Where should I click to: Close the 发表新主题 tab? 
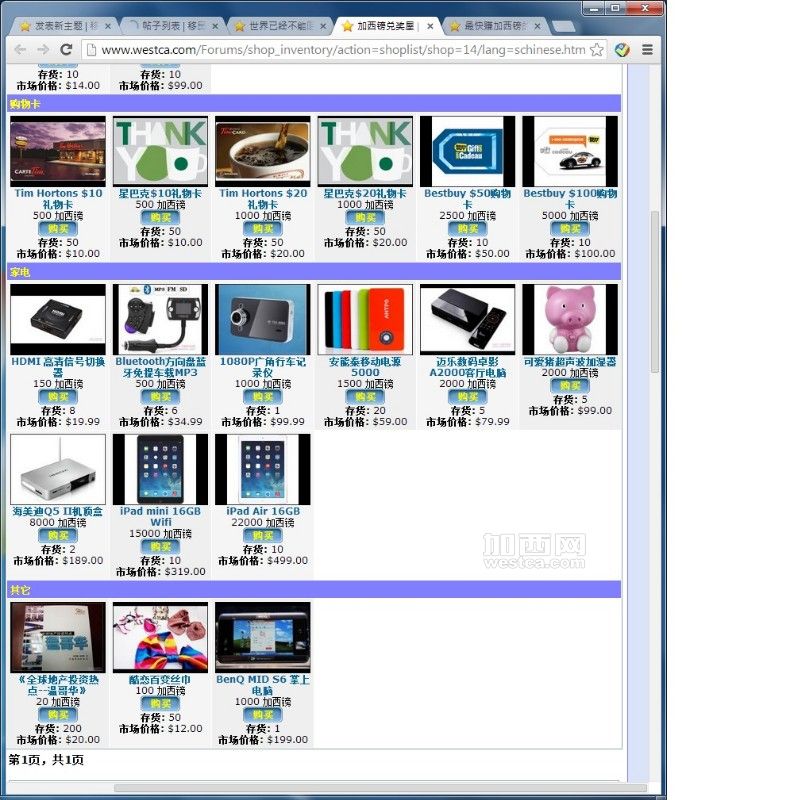pyautogui.click(x=108, y=26)
